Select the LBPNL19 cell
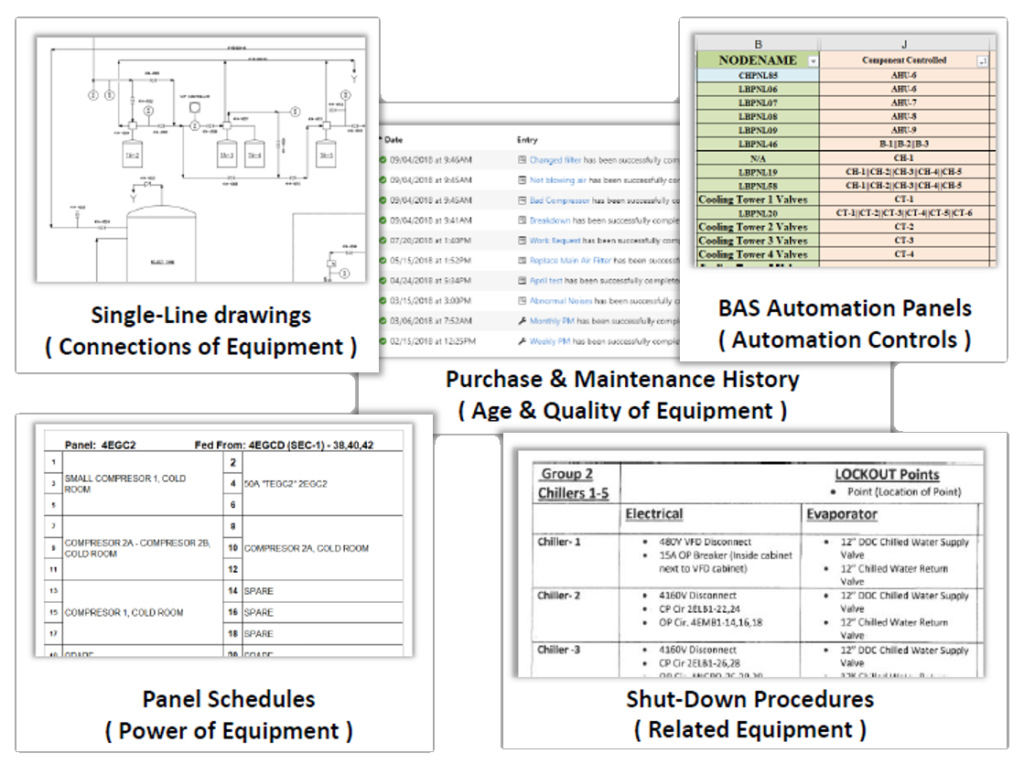The image size is (1024, 764). point(758,172)
